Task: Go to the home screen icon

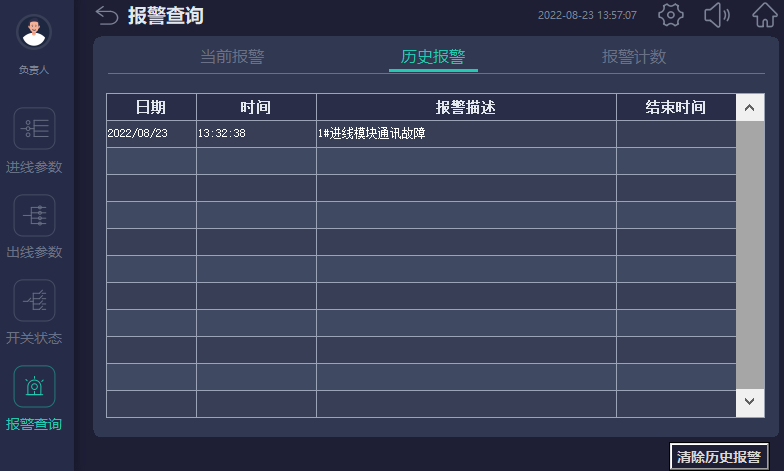Action: click(x=764, y=15)
